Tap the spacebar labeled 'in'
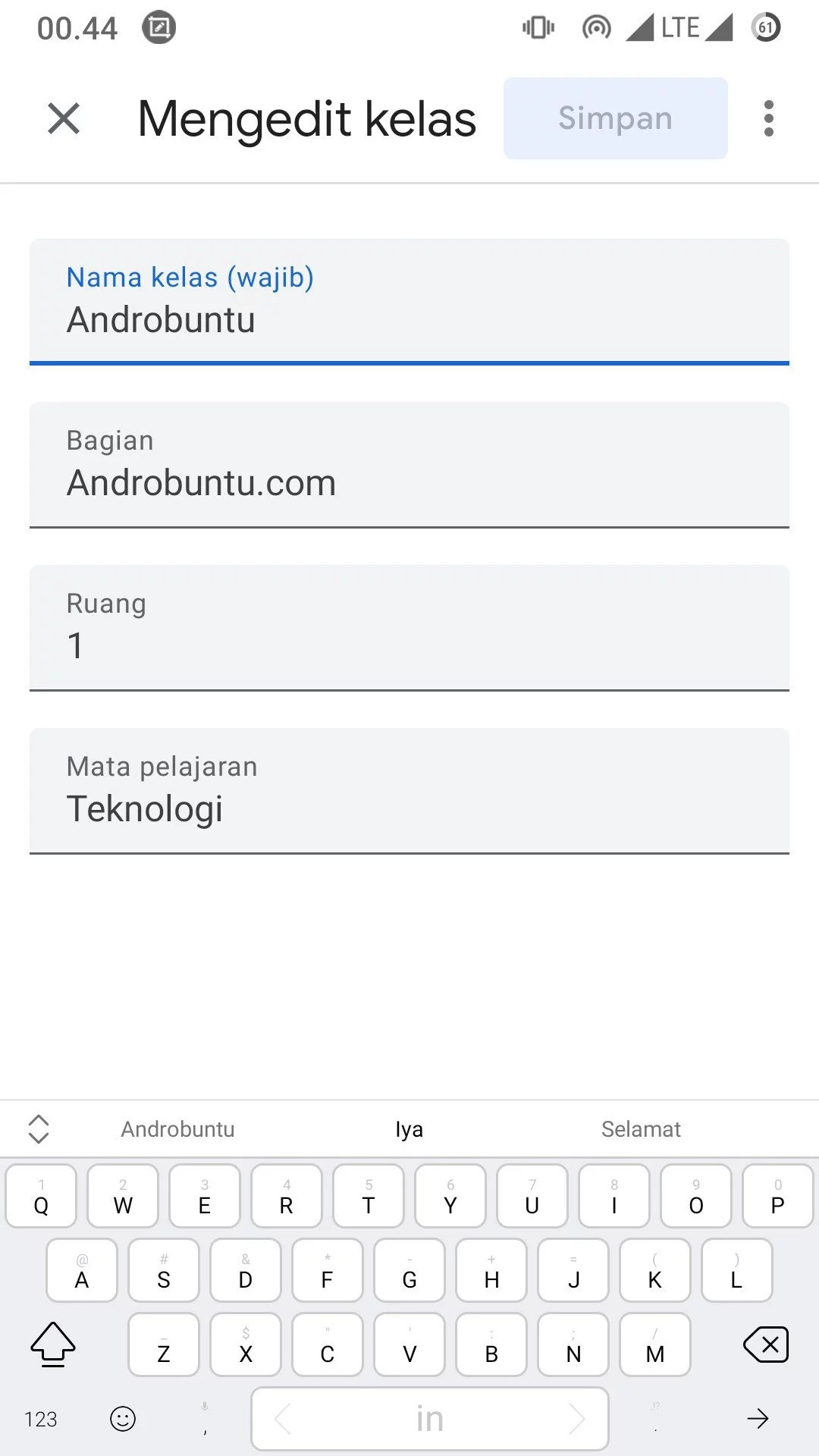Image resolution: width=819 pixels, height=1456 pixels. click(429, 1417)
